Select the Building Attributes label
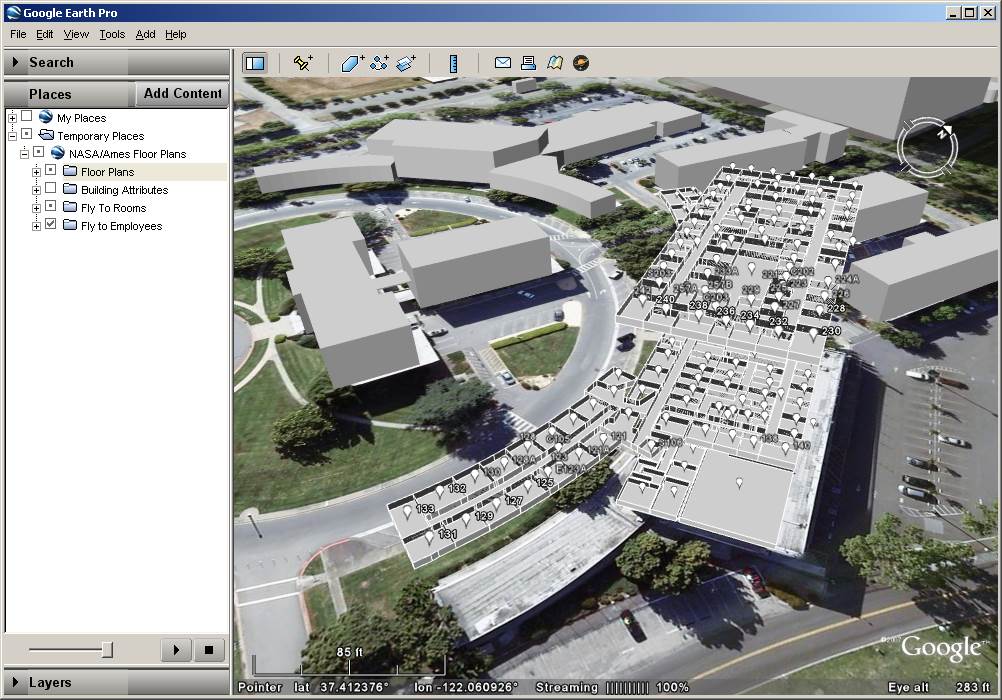The width and height of the screenshot is (1002, 700). point(125,190)
